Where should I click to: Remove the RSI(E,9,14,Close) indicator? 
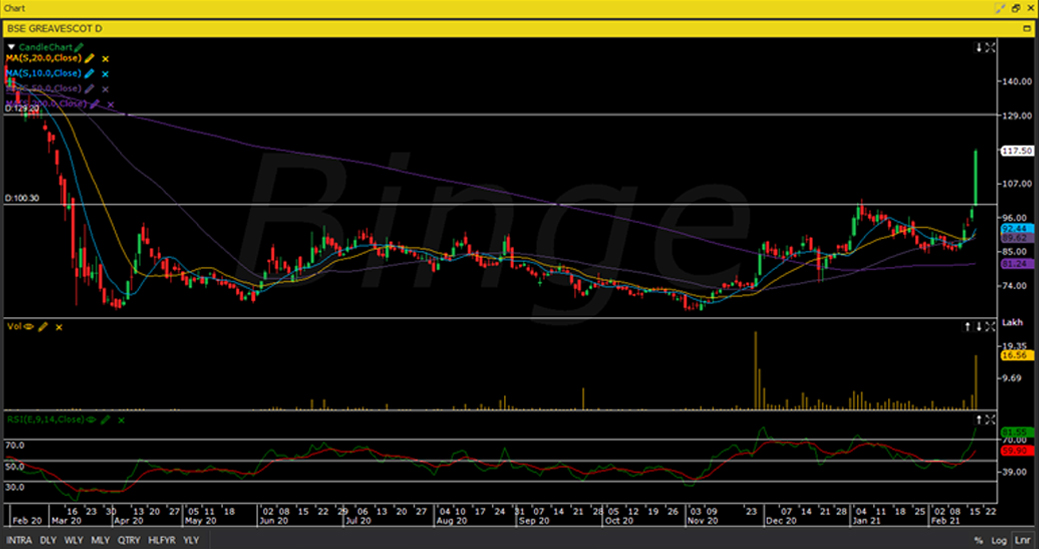point(121,420)
